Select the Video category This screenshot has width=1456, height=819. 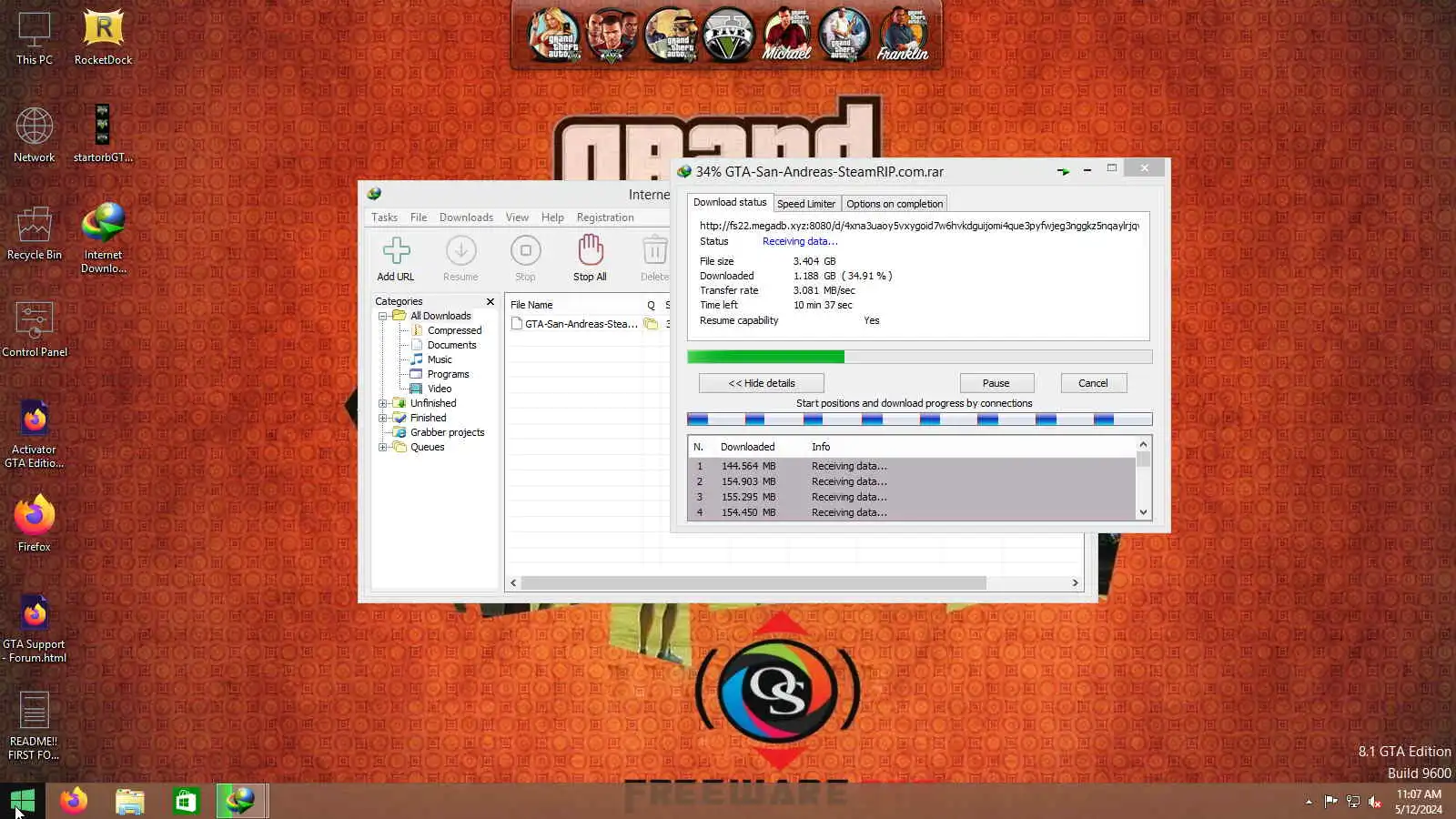[x=440, y=389]
